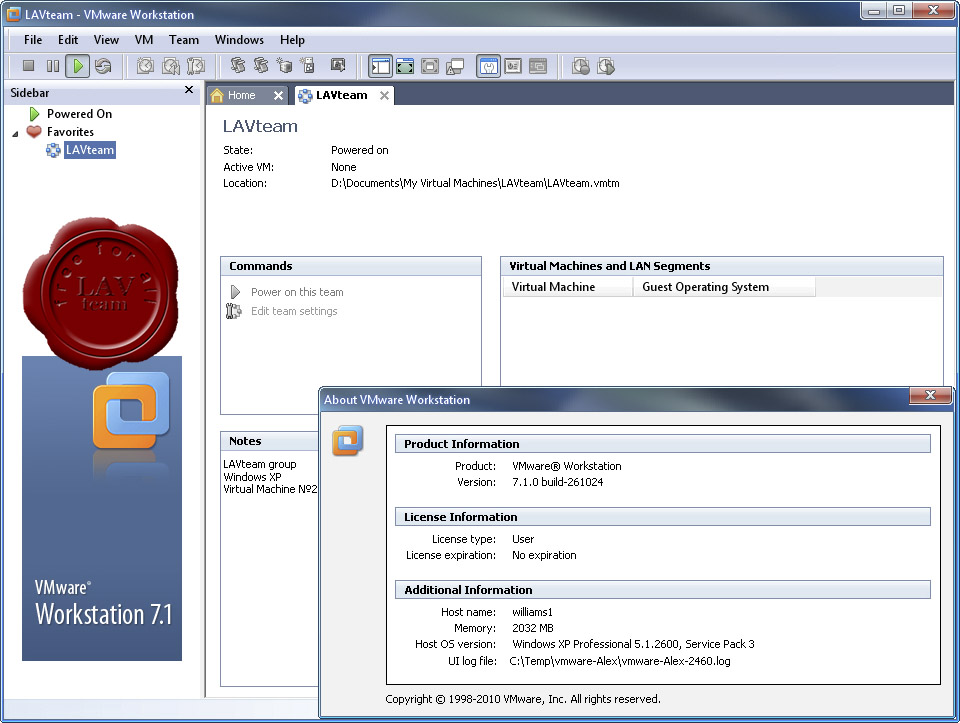Click the Power Off stop button in toolbar
Viewport: 960px width, 723px height.
(x=28, y=66)
